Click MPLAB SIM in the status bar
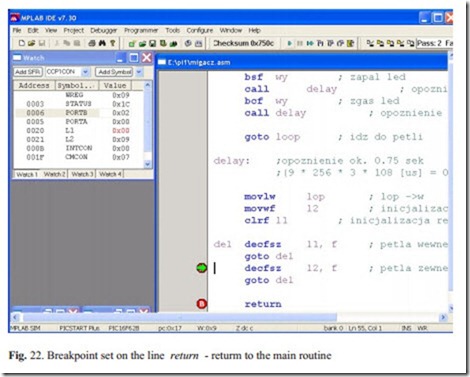Image resolution: width=470 pixels, height=377 pixels. 25,328
